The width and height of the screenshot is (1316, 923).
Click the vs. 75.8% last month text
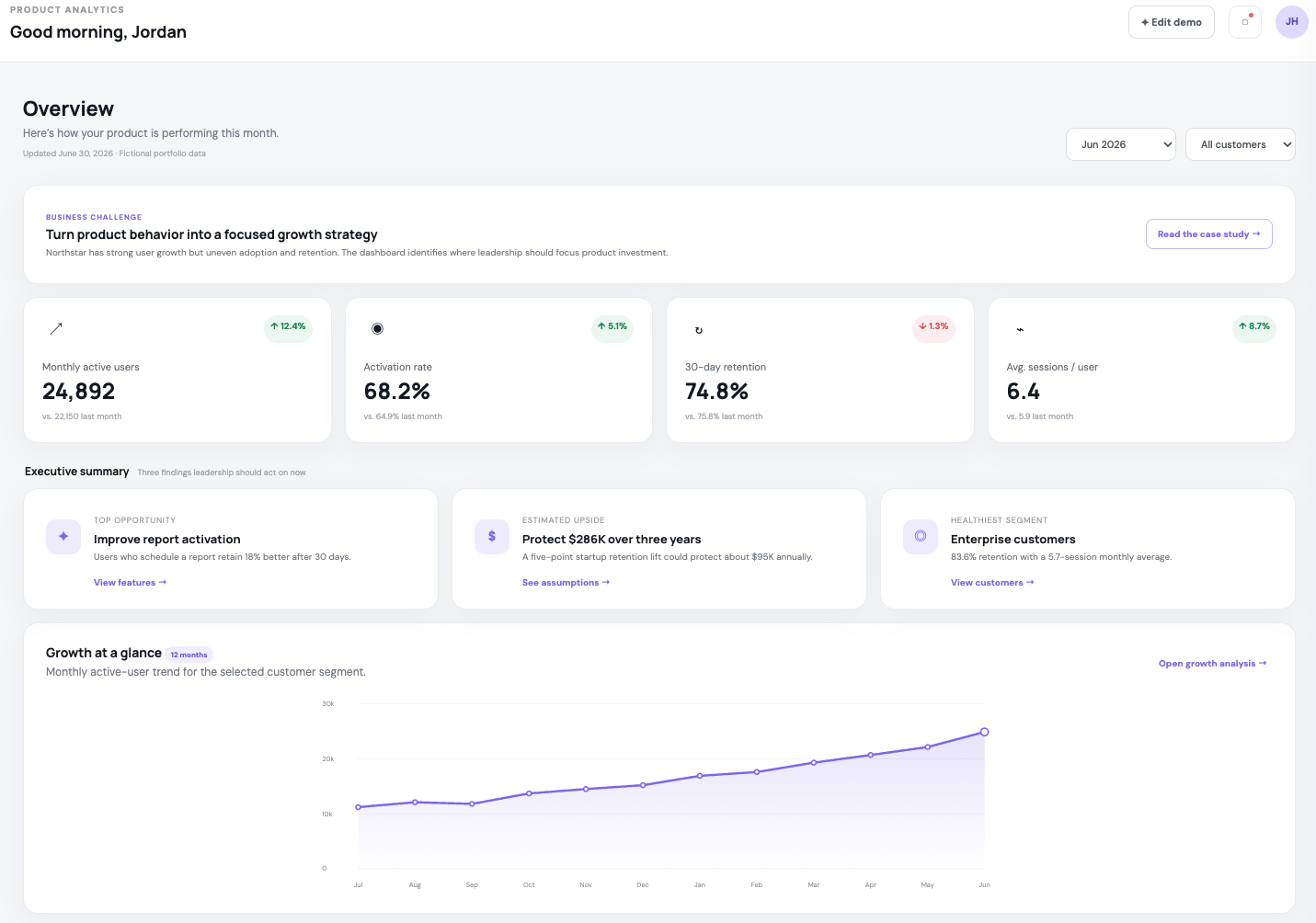[724, 416]
